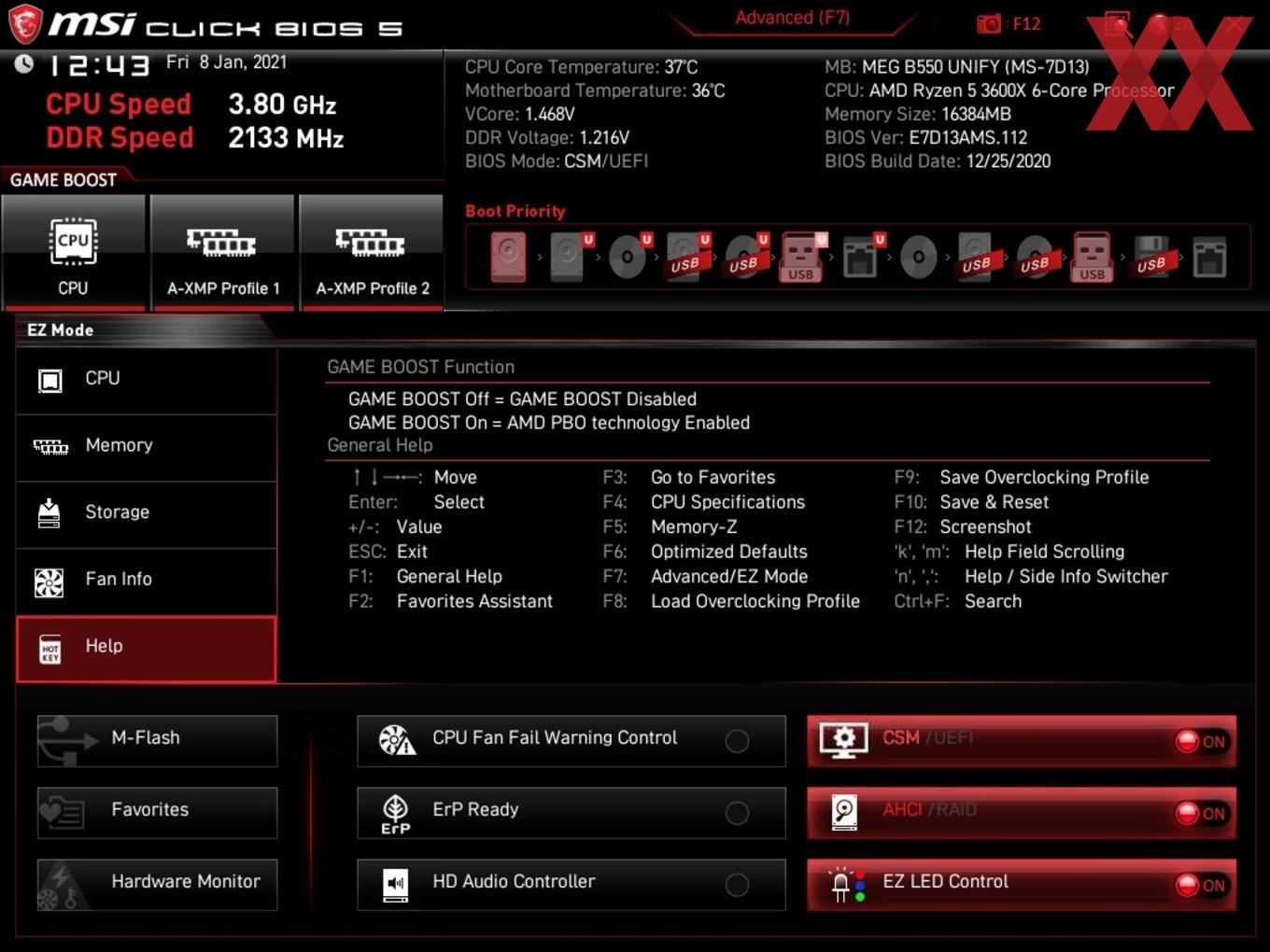Click the Boot Priority heading

515,211
